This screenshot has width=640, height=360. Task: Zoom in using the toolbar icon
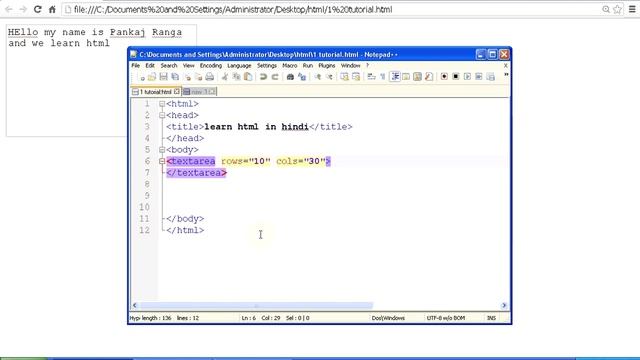click(x=318, y=77)
